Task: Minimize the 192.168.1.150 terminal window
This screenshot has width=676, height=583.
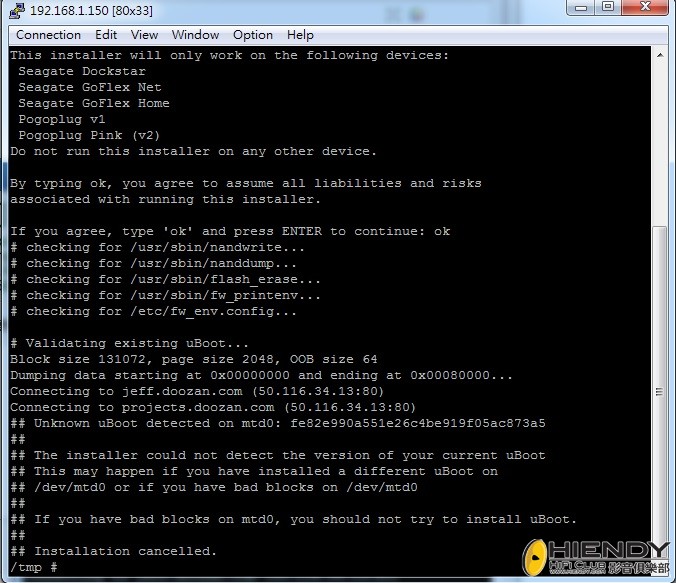Action: tap(581, 9)
